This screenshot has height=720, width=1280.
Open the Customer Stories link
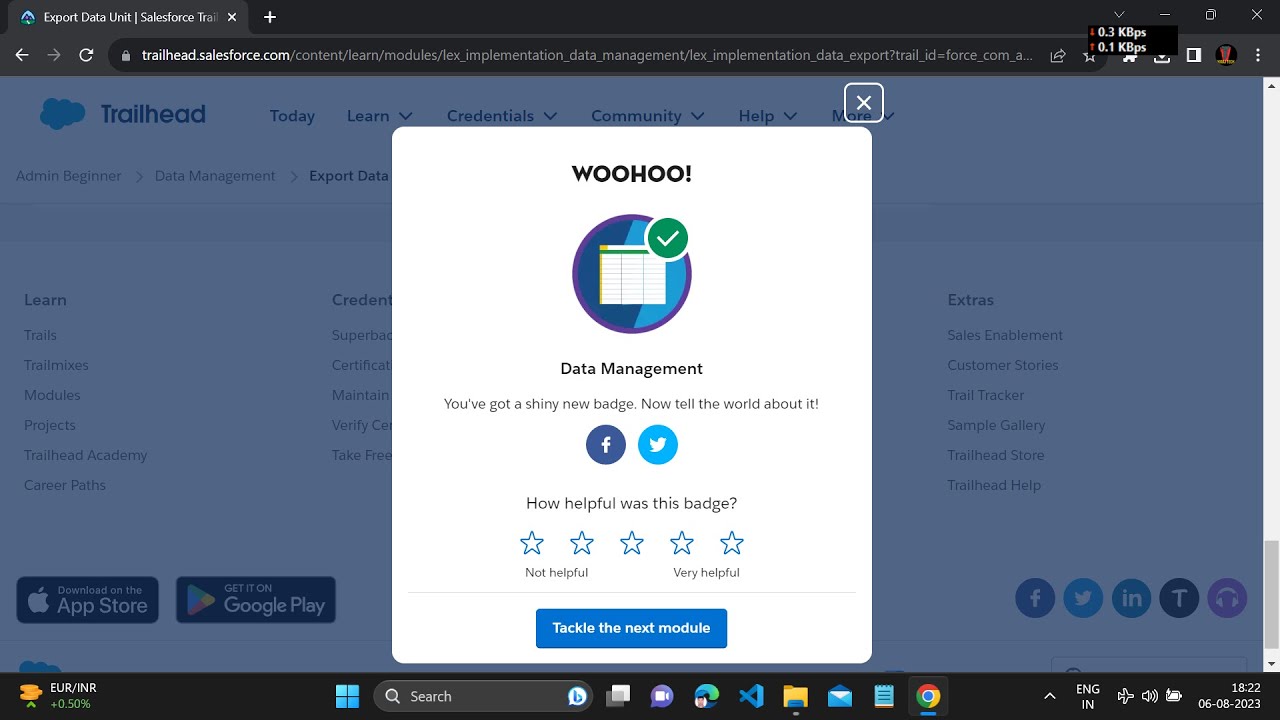(1003, 365)
